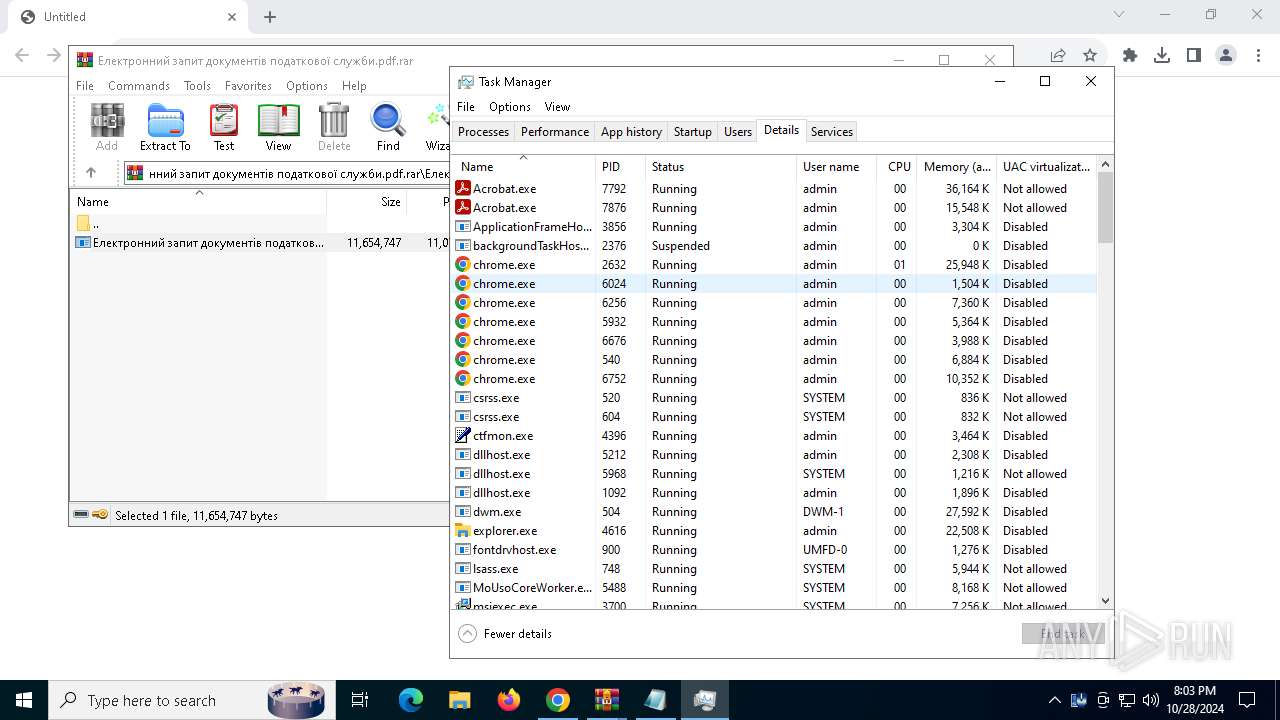Viewport: 1280px width, 720px height.
Task: Click the Find icon in WinRAR toolbar
Action: (x=388, y=127)
